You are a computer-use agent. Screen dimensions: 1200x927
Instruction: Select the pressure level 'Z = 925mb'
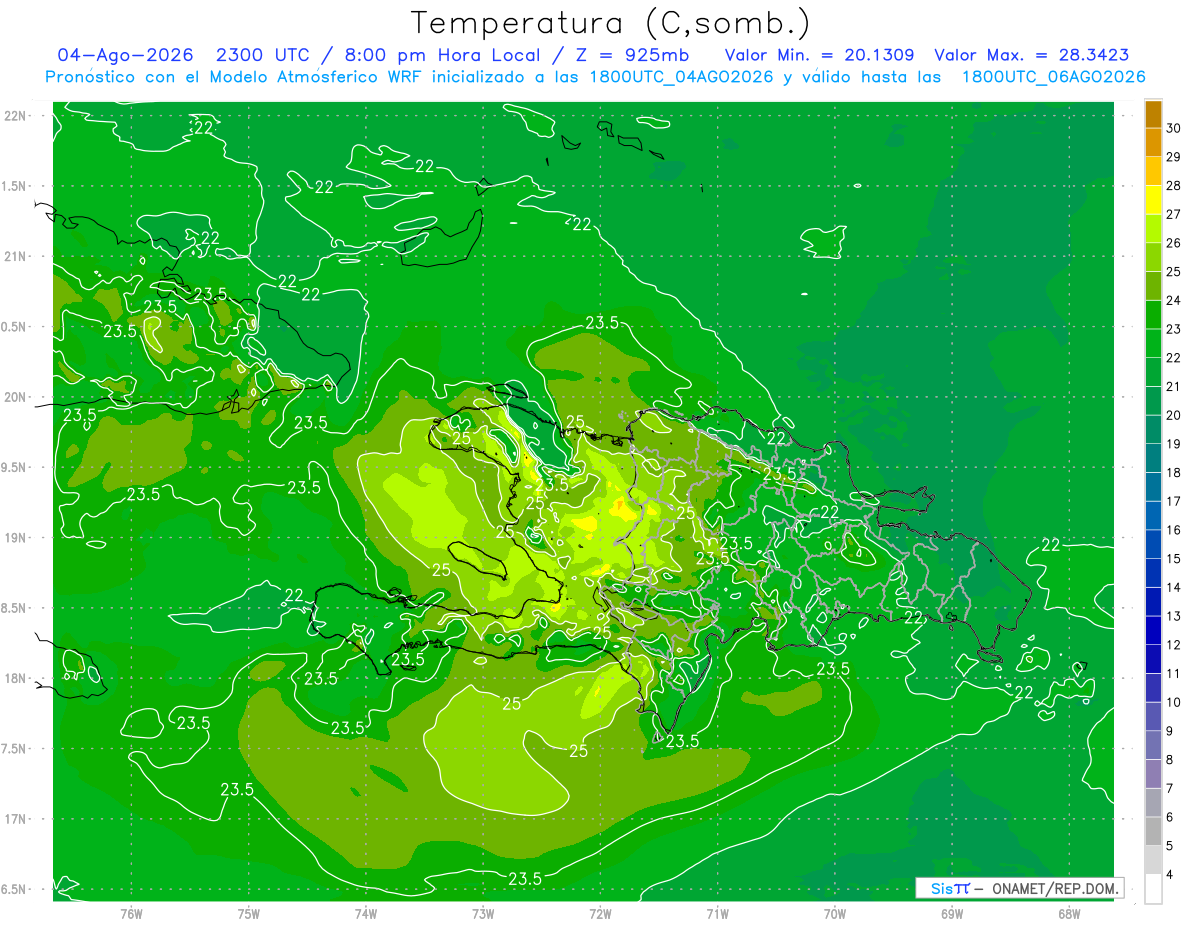(632, 55)
